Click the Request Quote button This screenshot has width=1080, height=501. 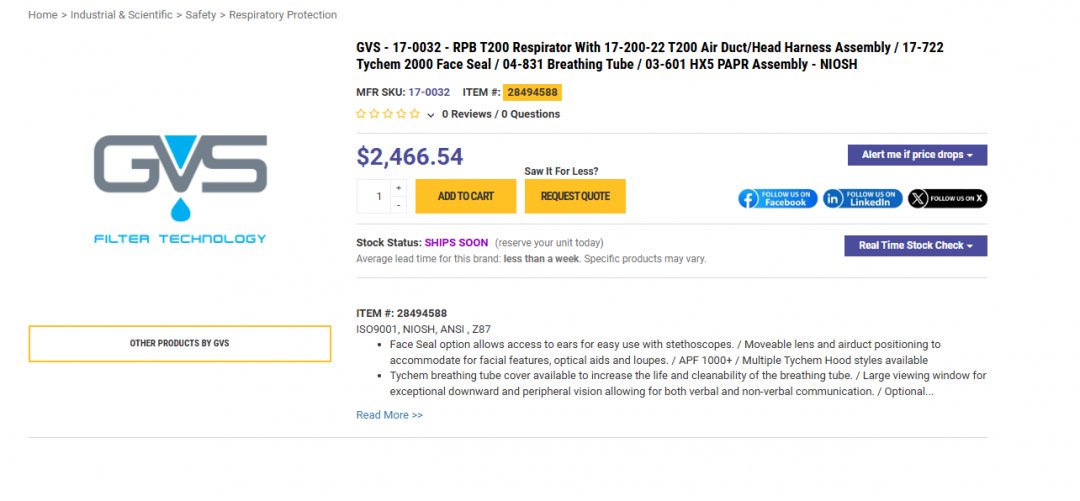[575, 196]
